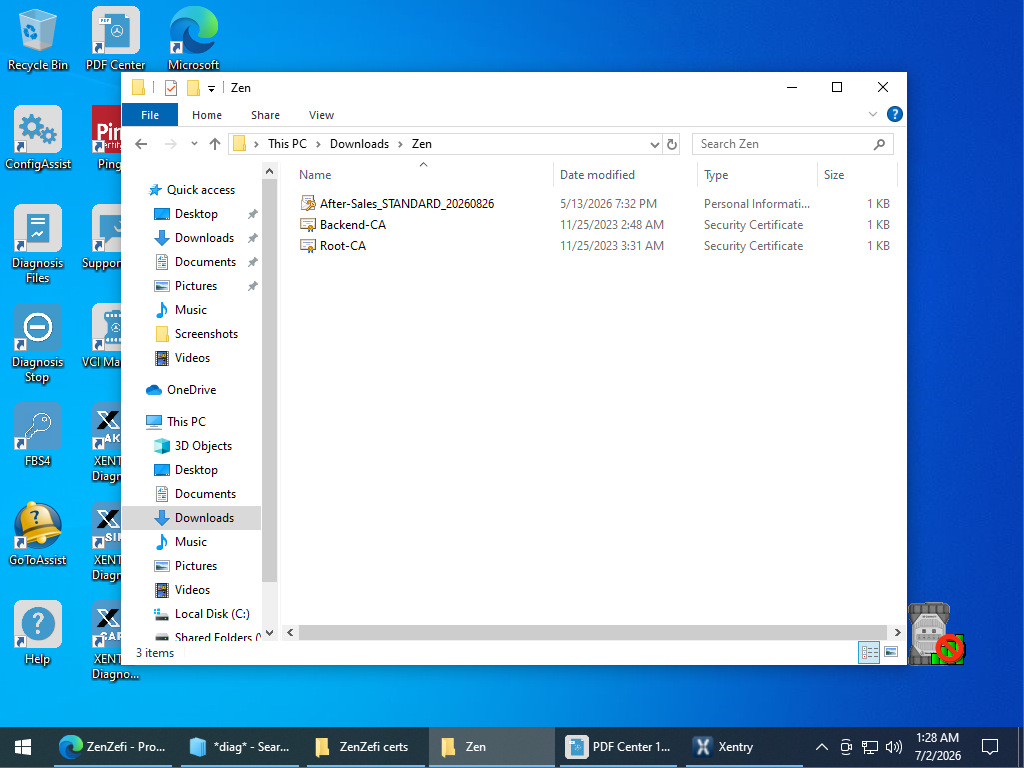This screenshot has width=1024, height=768.
Task: Click the horizontal scrollbar in file pane
Action: point(592,632)
